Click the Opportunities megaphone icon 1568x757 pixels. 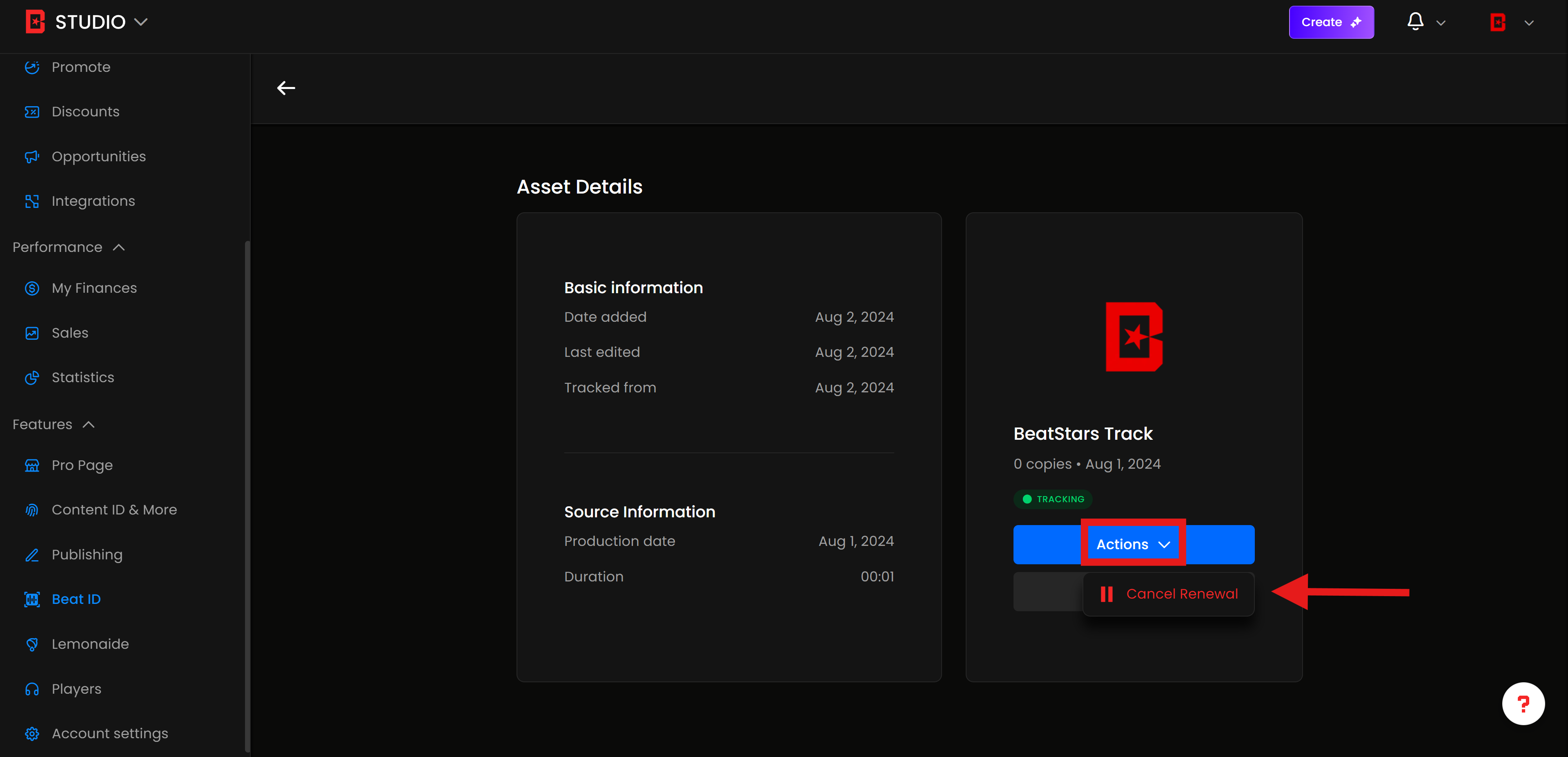(x=32, y=156)
